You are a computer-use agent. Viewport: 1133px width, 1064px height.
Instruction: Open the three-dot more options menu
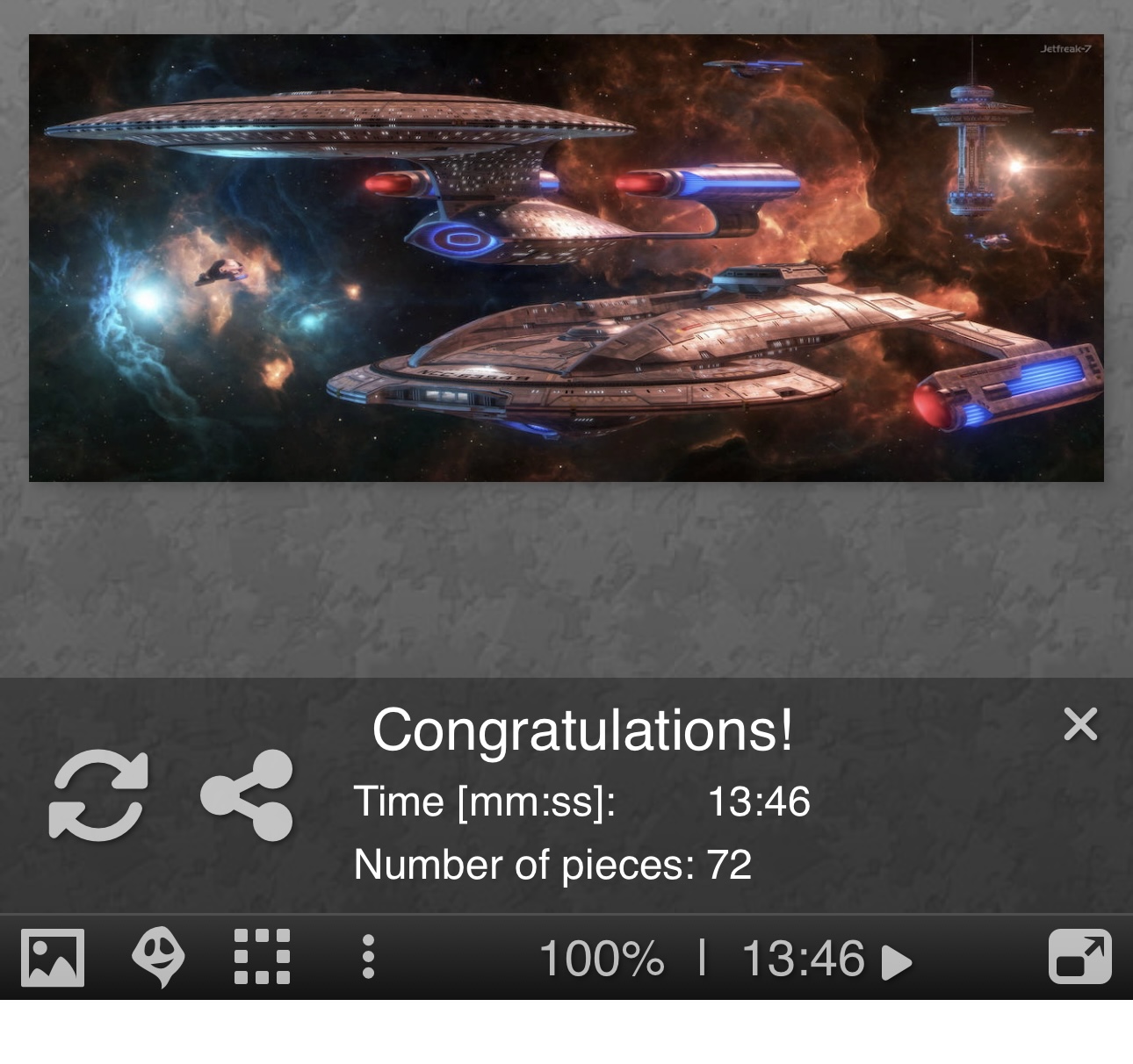(368, 957)
